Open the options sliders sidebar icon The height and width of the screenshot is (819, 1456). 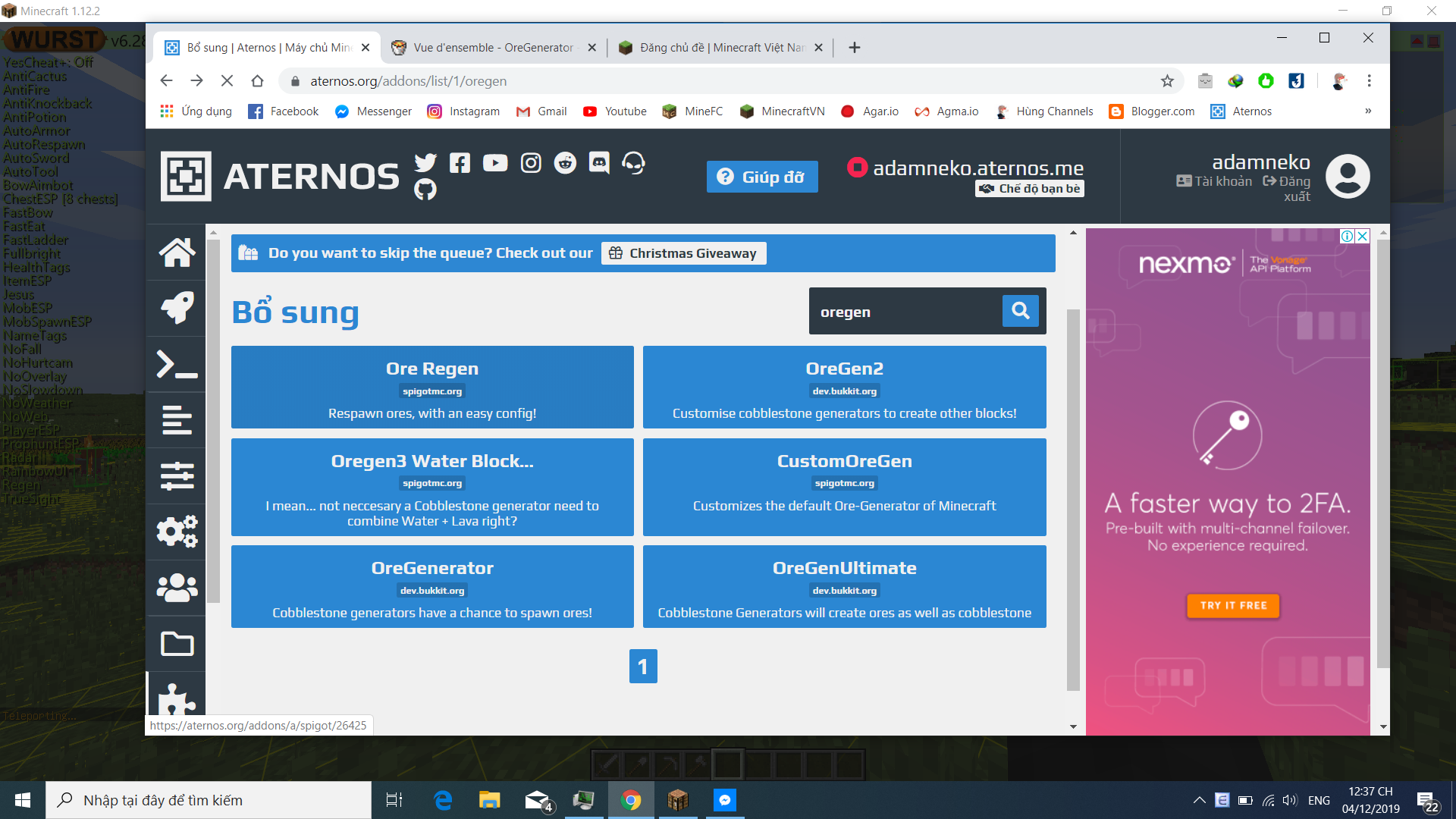[x=177, y=476]
